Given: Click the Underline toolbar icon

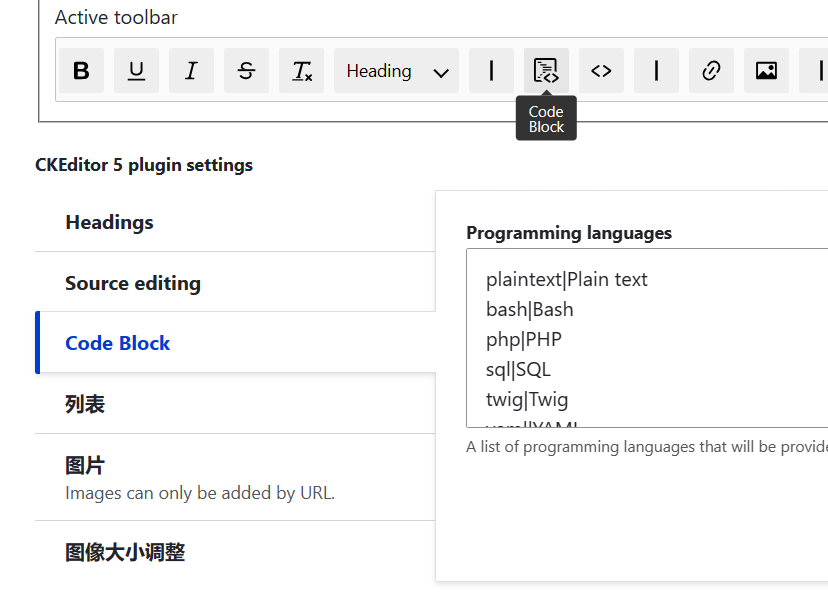Looking at the screenshot, I should coord(136,70).
